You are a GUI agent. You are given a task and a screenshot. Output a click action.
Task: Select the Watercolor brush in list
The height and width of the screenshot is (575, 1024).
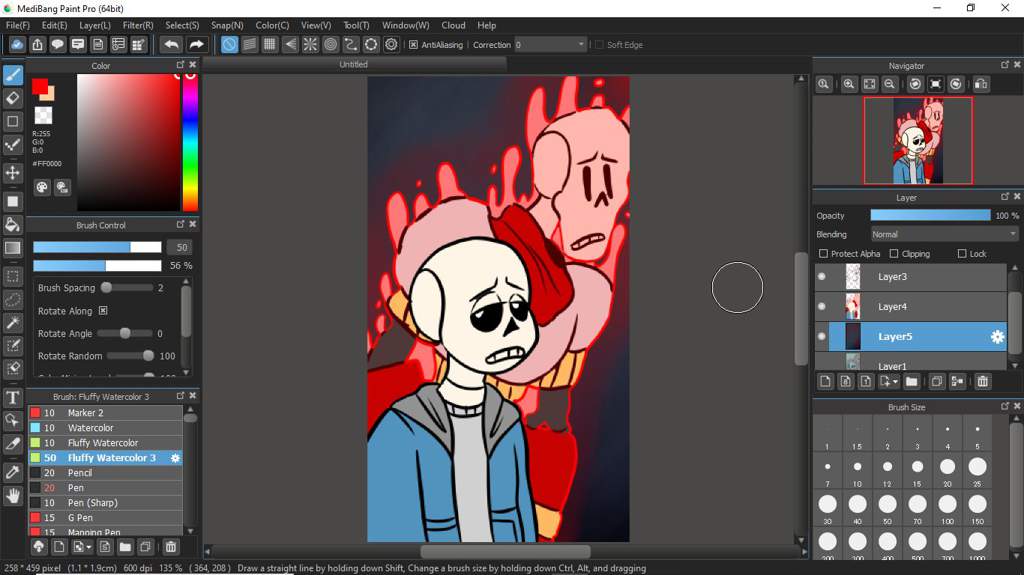[x=106, y=428]
